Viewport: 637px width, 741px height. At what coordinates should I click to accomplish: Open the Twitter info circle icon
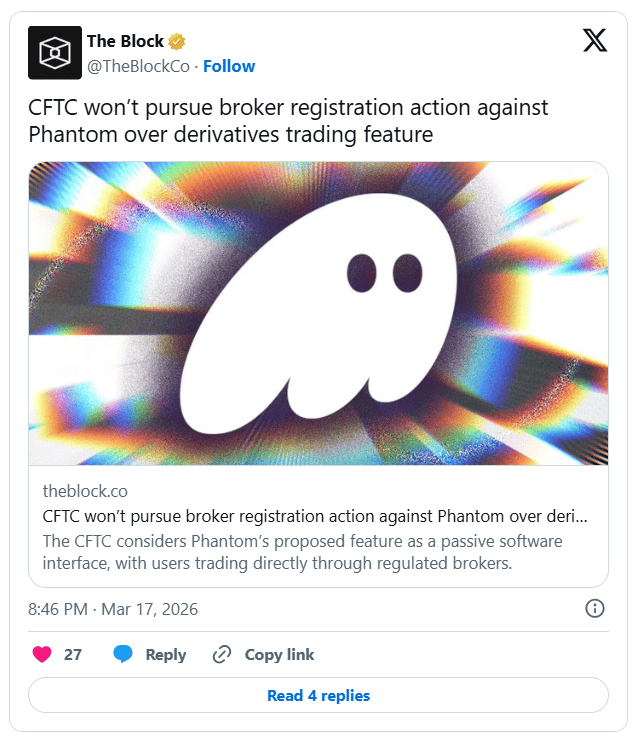(x=594, y=608)
